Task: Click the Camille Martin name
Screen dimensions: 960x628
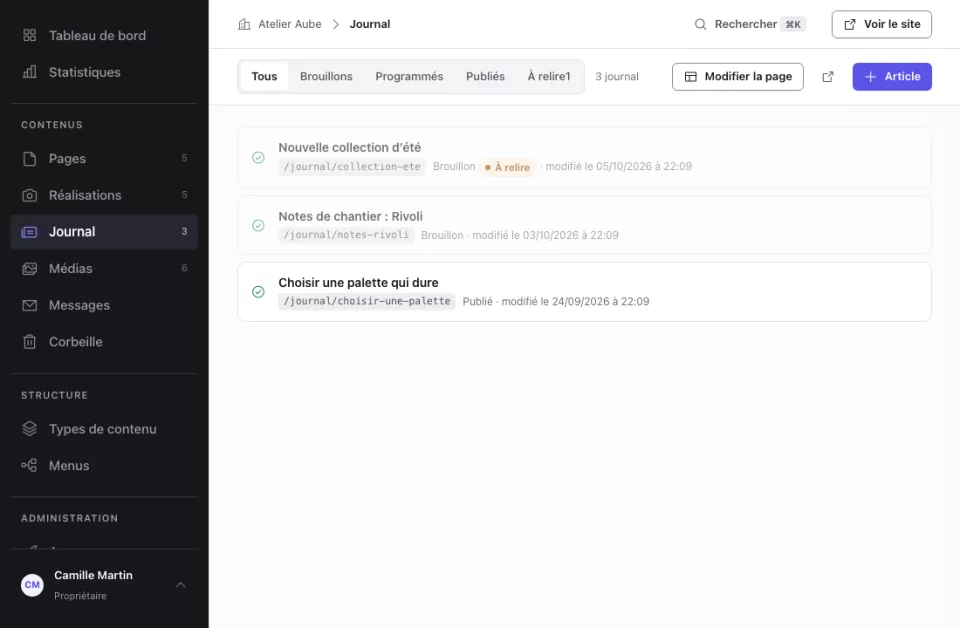Action: point(93,575)
